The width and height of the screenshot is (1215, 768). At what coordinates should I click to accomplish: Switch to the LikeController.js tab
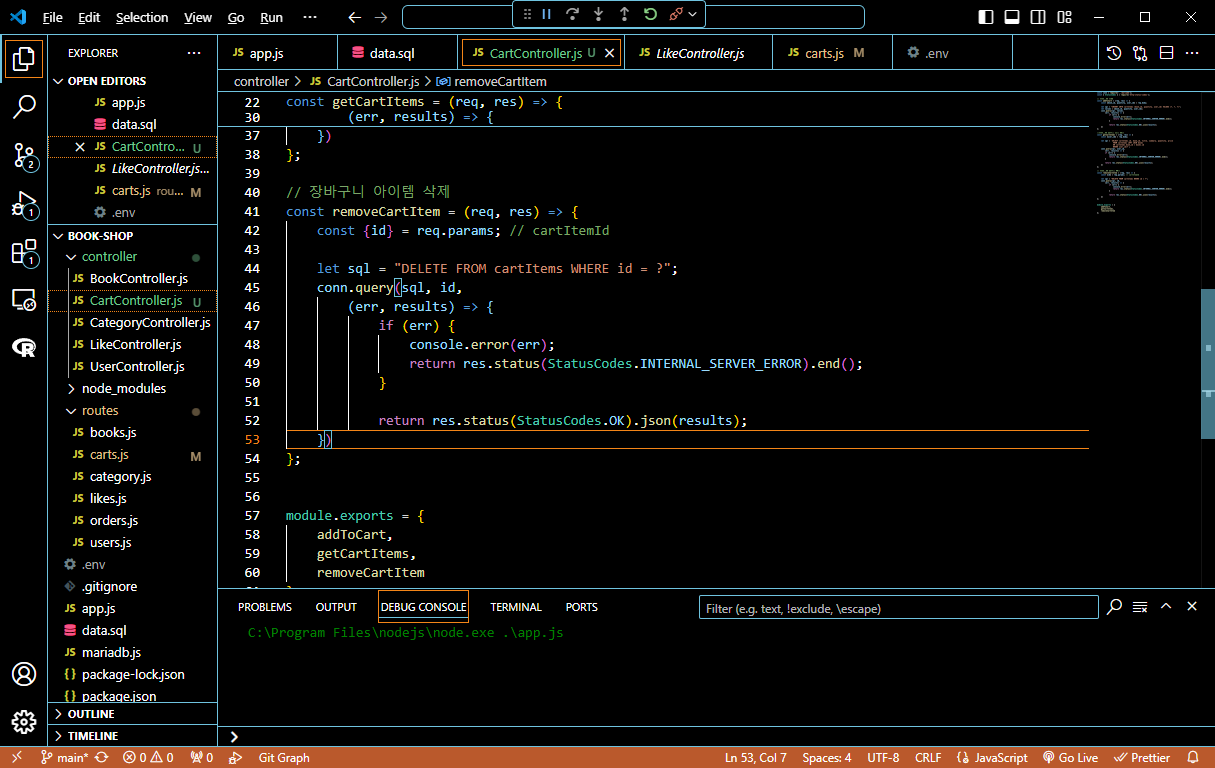699,53
